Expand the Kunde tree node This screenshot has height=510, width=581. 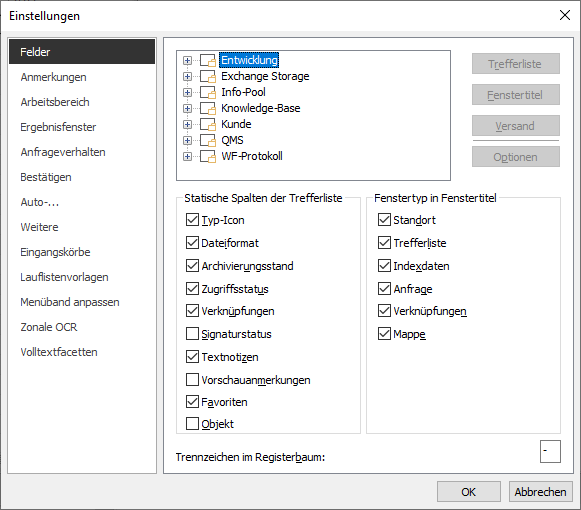[x=187, y=124]
